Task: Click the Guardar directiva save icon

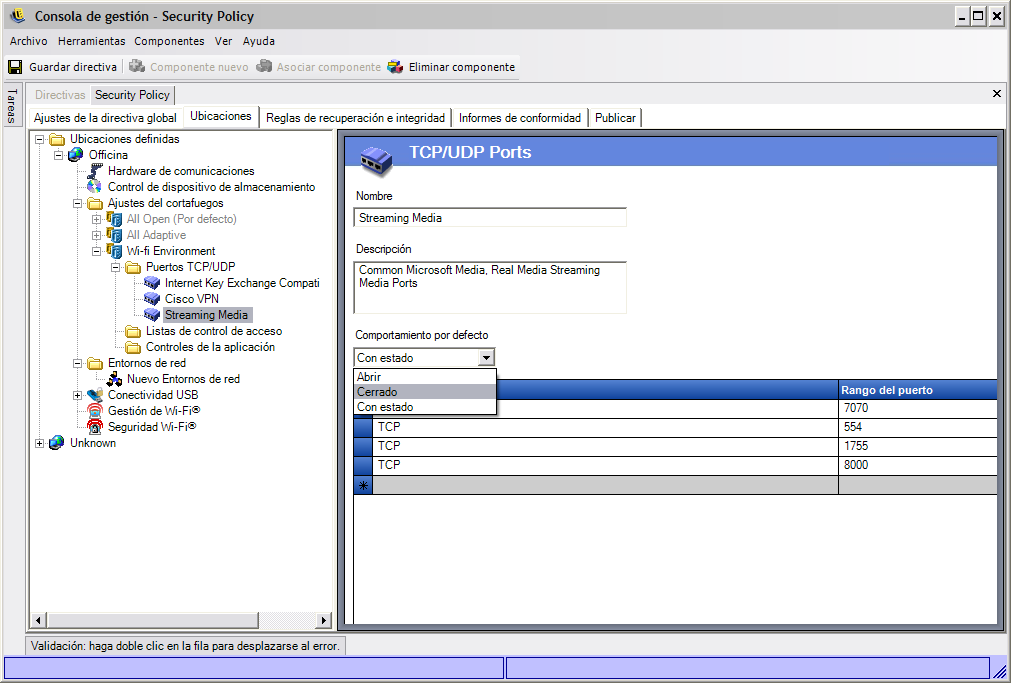Action: tap(15, 67)
